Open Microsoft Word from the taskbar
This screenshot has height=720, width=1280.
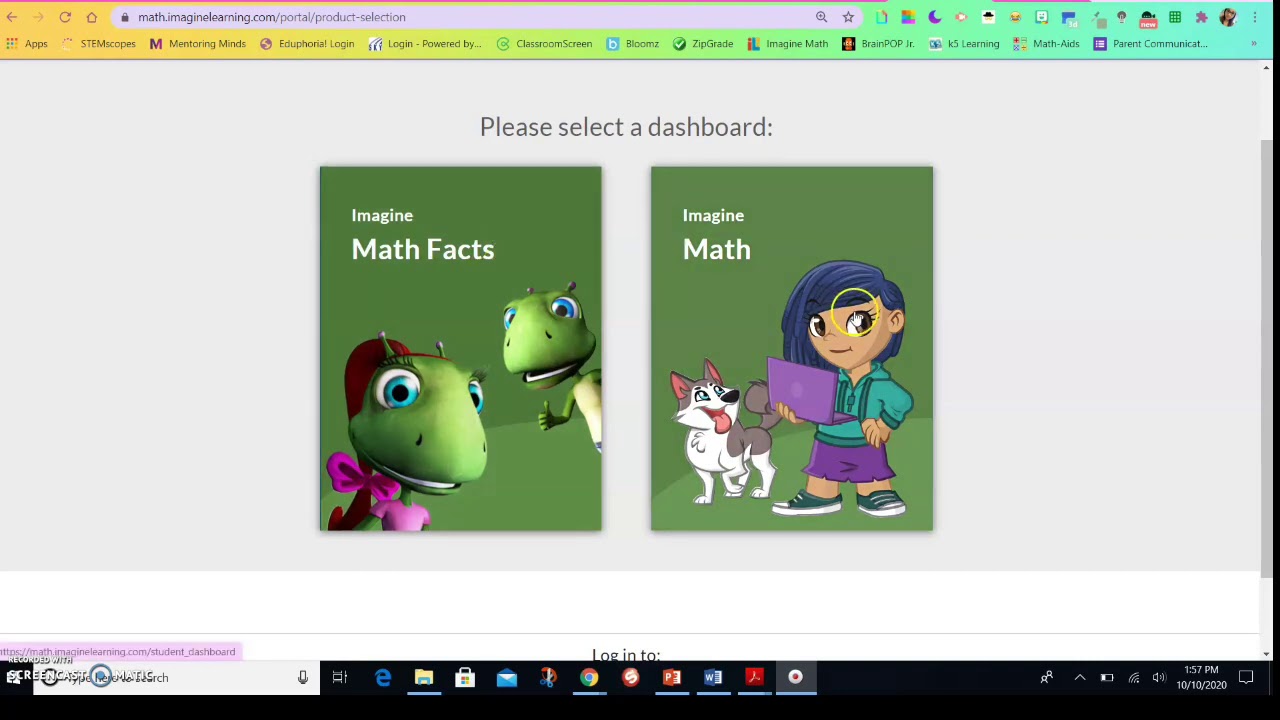[x=713, y=678]
